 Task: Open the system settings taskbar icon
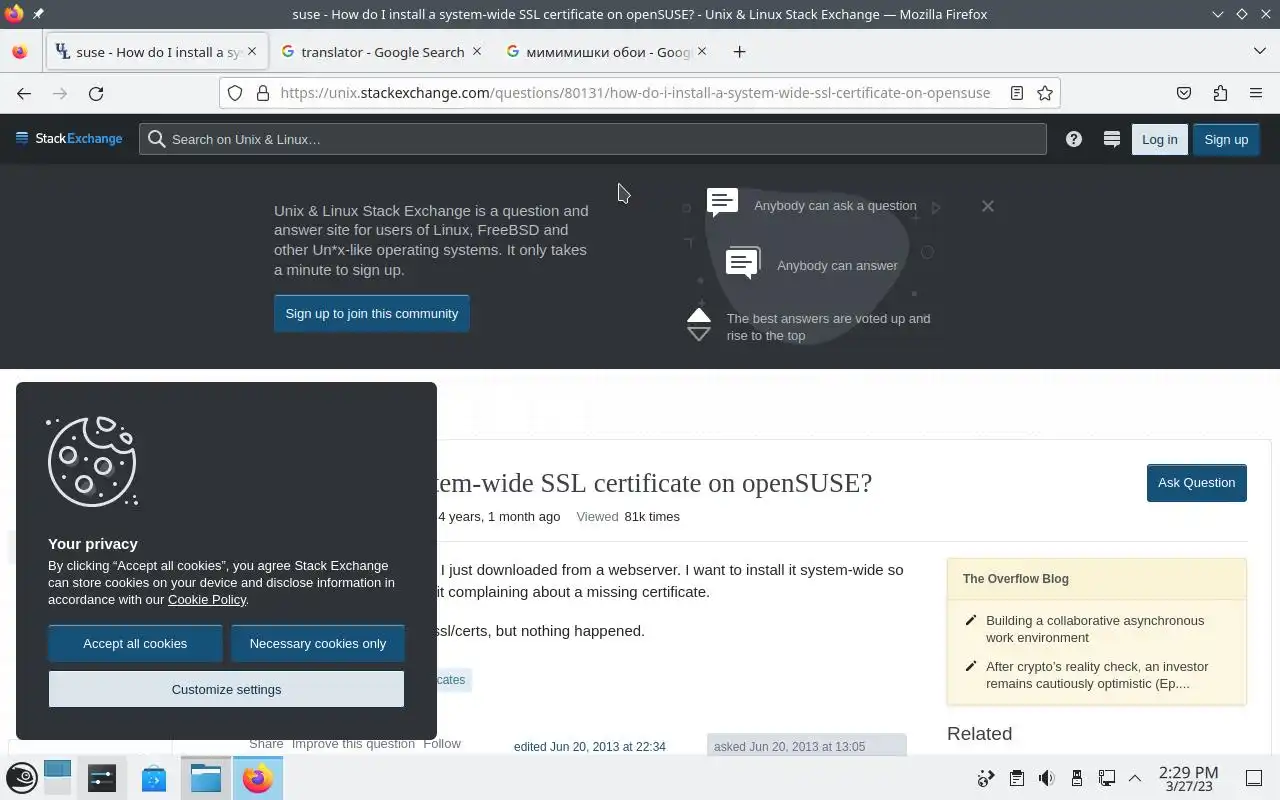[102, 778]
